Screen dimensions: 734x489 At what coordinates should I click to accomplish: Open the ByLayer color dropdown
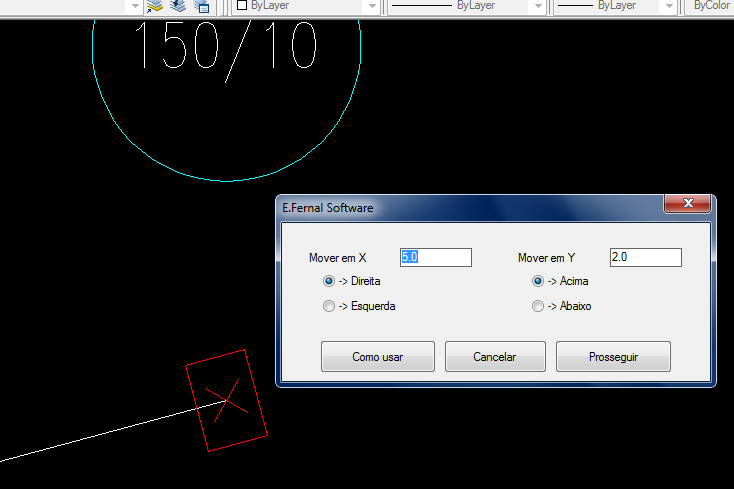[x=373, y=6]
